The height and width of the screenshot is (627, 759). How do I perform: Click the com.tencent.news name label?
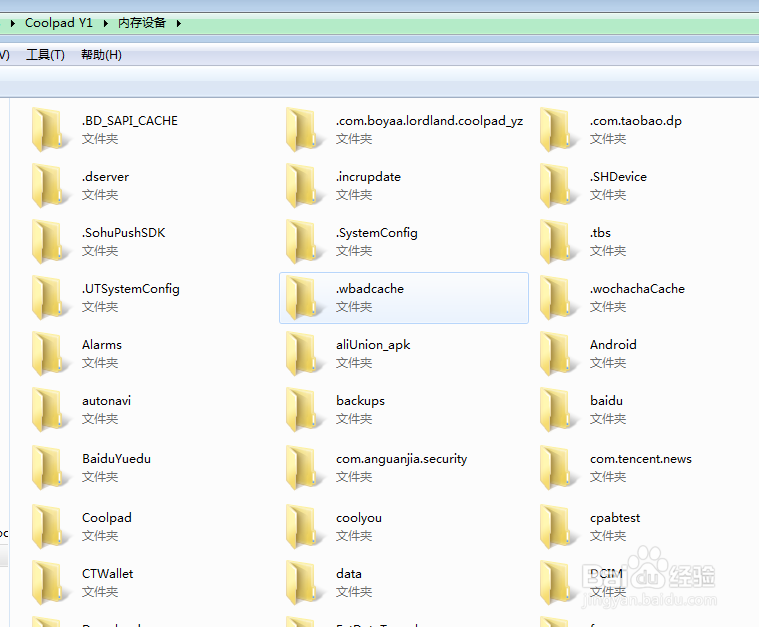[641, 459]
